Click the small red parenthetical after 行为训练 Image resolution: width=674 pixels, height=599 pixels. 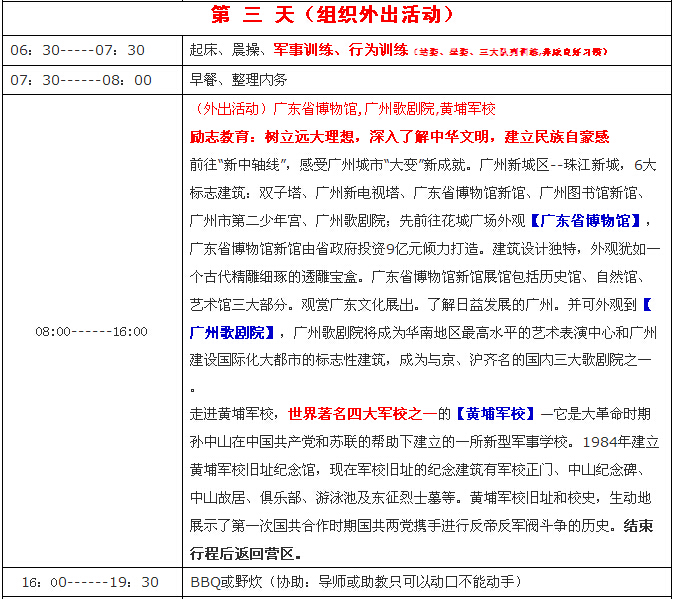[x=511, y=52]
